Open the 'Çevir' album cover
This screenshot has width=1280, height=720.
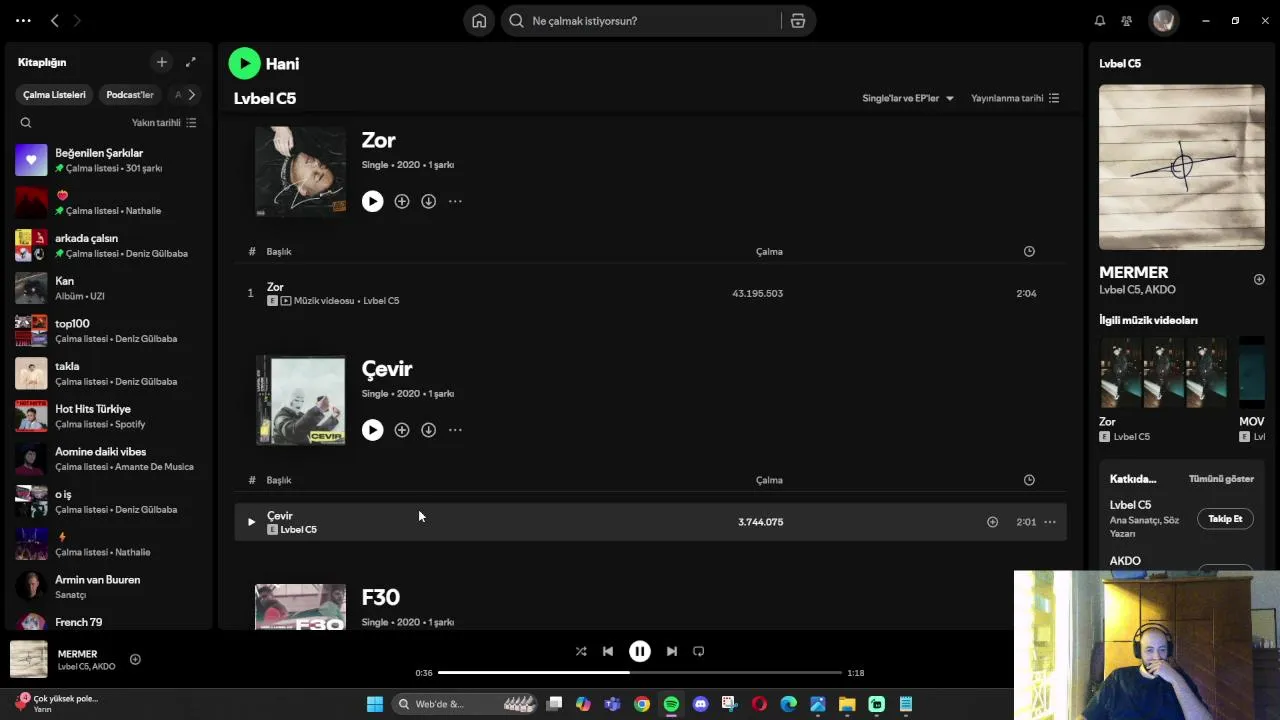coord(300,400)
